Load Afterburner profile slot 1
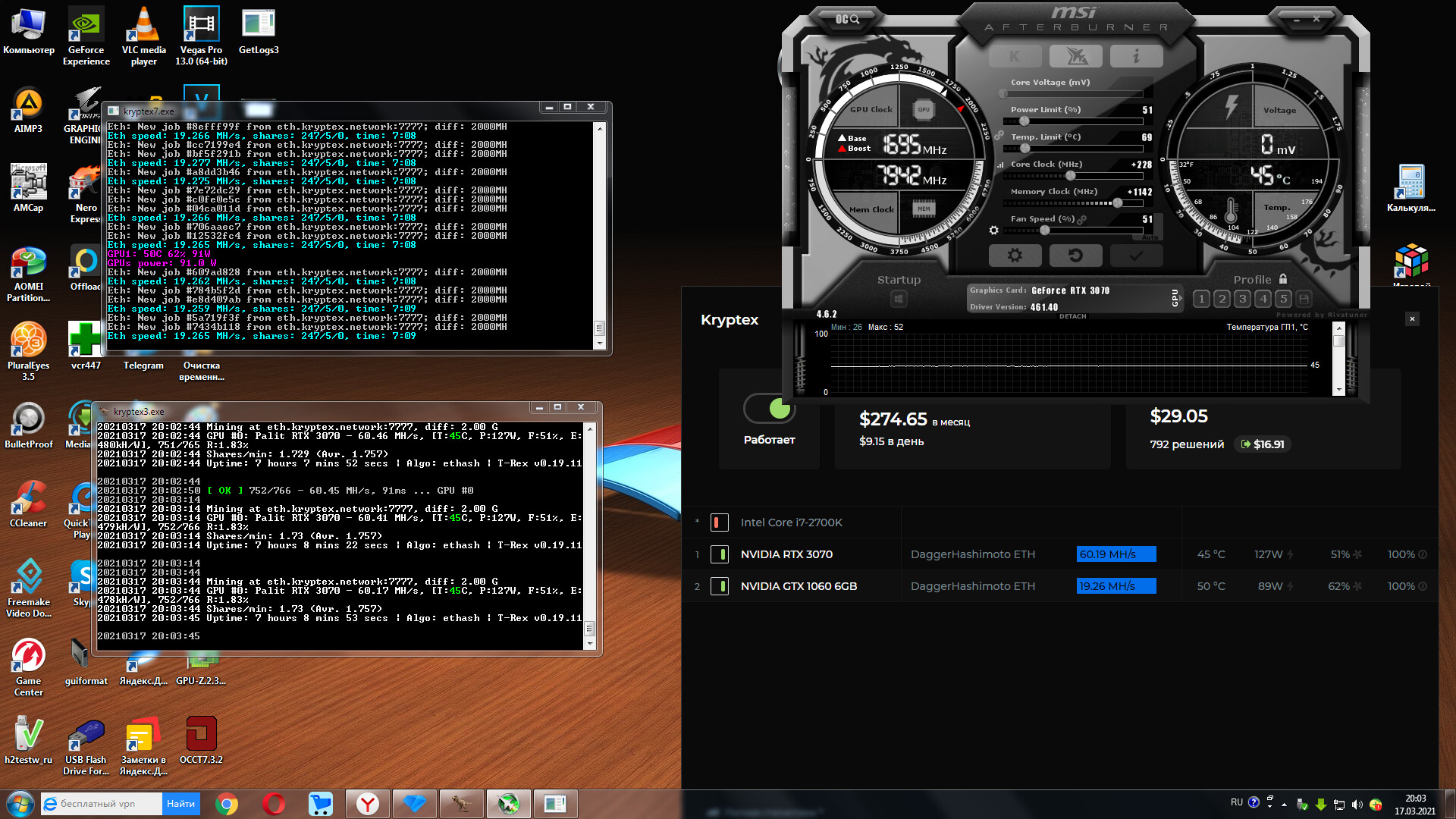This screenshot has width=1456, height=819. coord(1201,299)
